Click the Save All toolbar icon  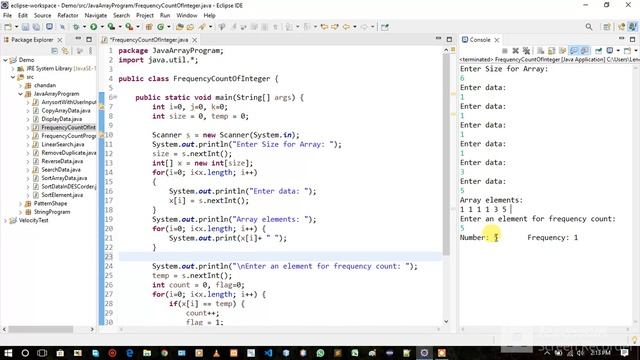(x=36, y=27)
